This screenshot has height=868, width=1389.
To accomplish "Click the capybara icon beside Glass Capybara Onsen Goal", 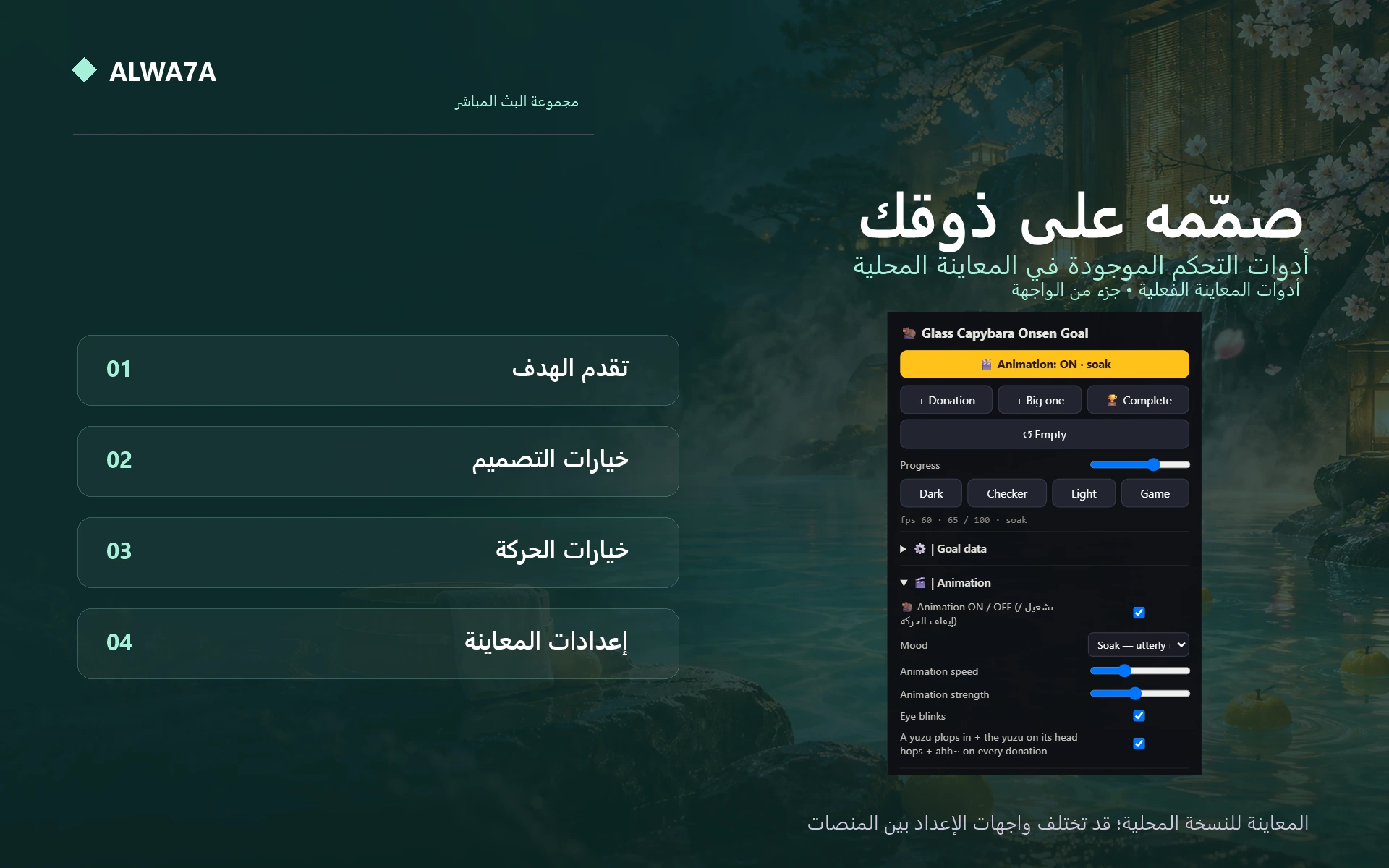I will tap(909, 333).
